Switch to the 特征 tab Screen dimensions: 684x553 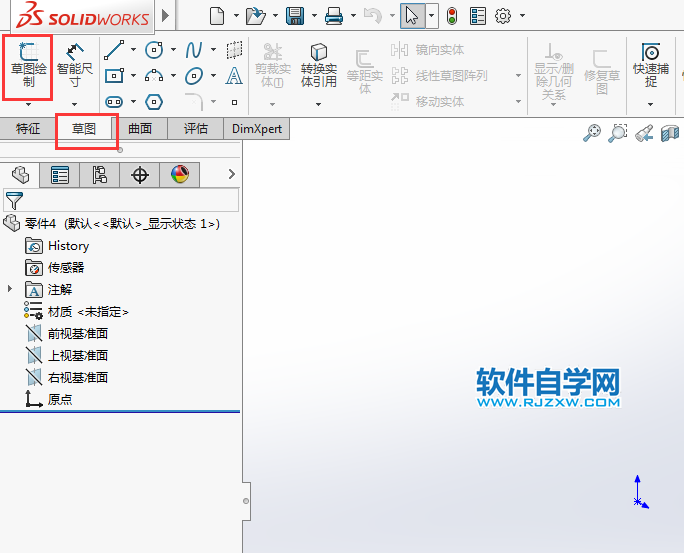pyautogui.click(x=28, y=129)
